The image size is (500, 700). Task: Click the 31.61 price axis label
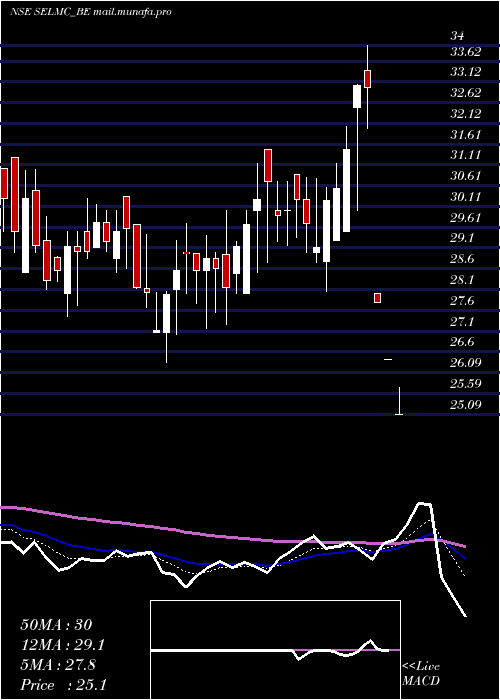[466, 134]
